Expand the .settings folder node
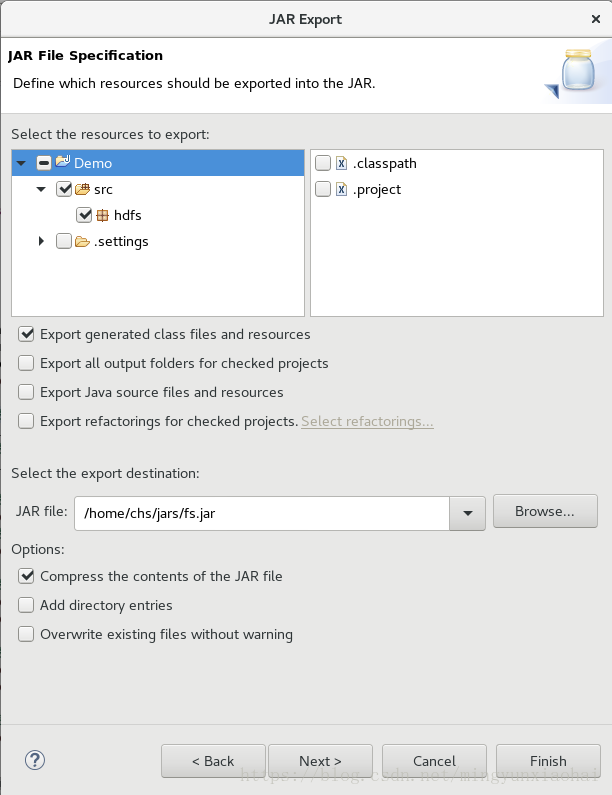This screenshot has height=795, width=612. 41,241
